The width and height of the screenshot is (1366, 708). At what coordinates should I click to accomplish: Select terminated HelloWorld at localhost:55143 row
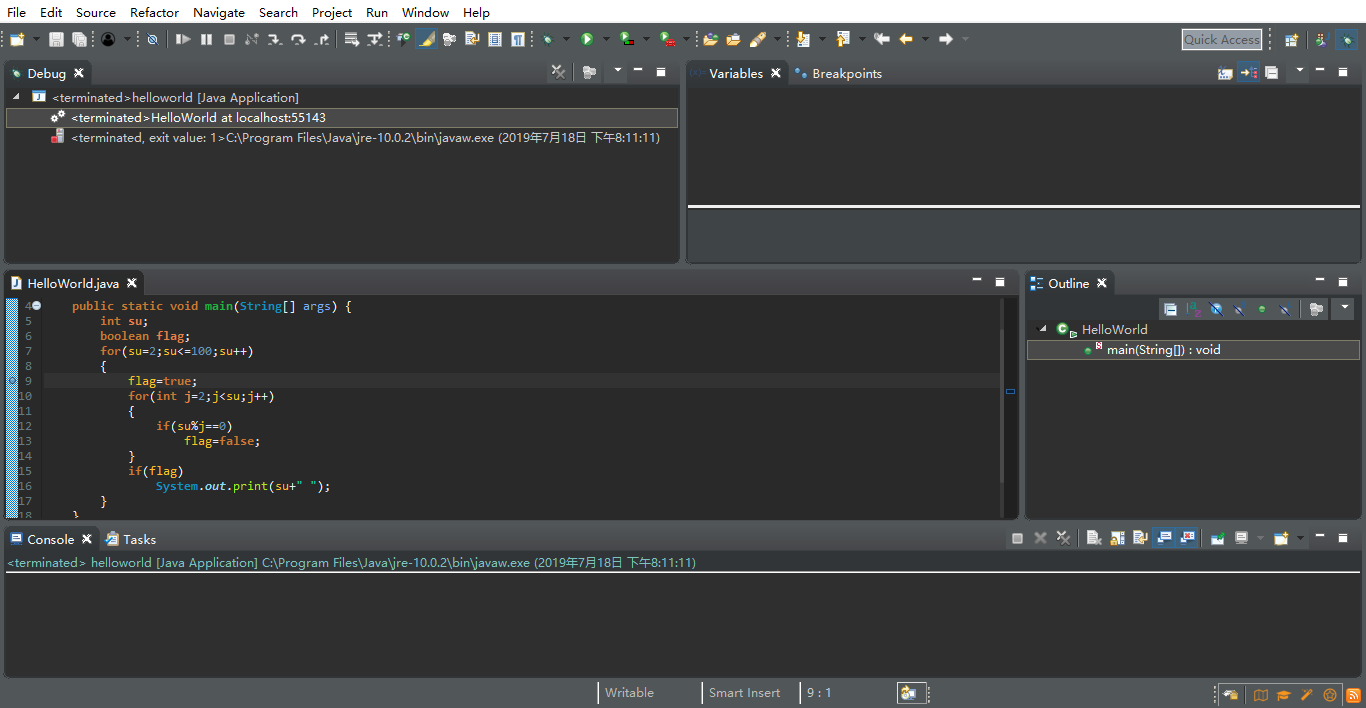pyautogui.click(x=342, y=117)
